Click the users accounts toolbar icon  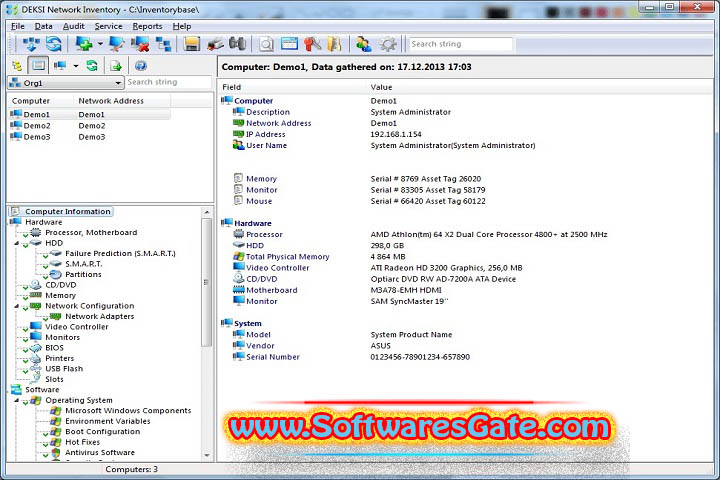point(364,44)
